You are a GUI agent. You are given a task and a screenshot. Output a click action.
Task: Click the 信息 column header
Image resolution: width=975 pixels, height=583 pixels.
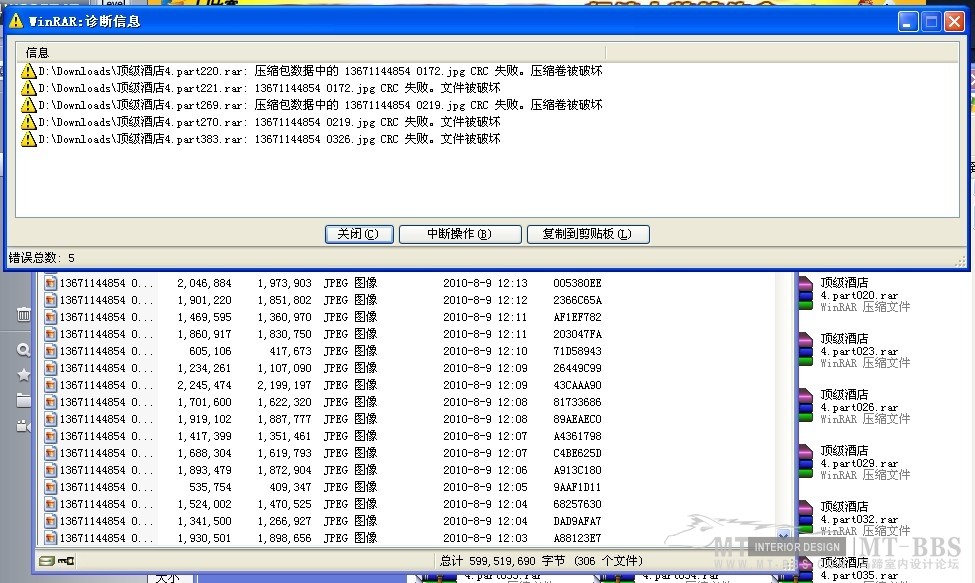point(312,53)
